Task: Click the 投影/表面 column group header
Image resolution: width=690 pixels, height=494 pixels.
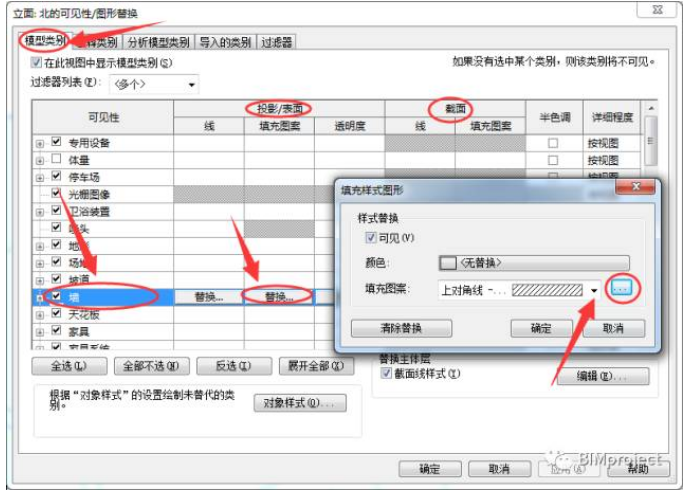Action: [x=279, y=109]
